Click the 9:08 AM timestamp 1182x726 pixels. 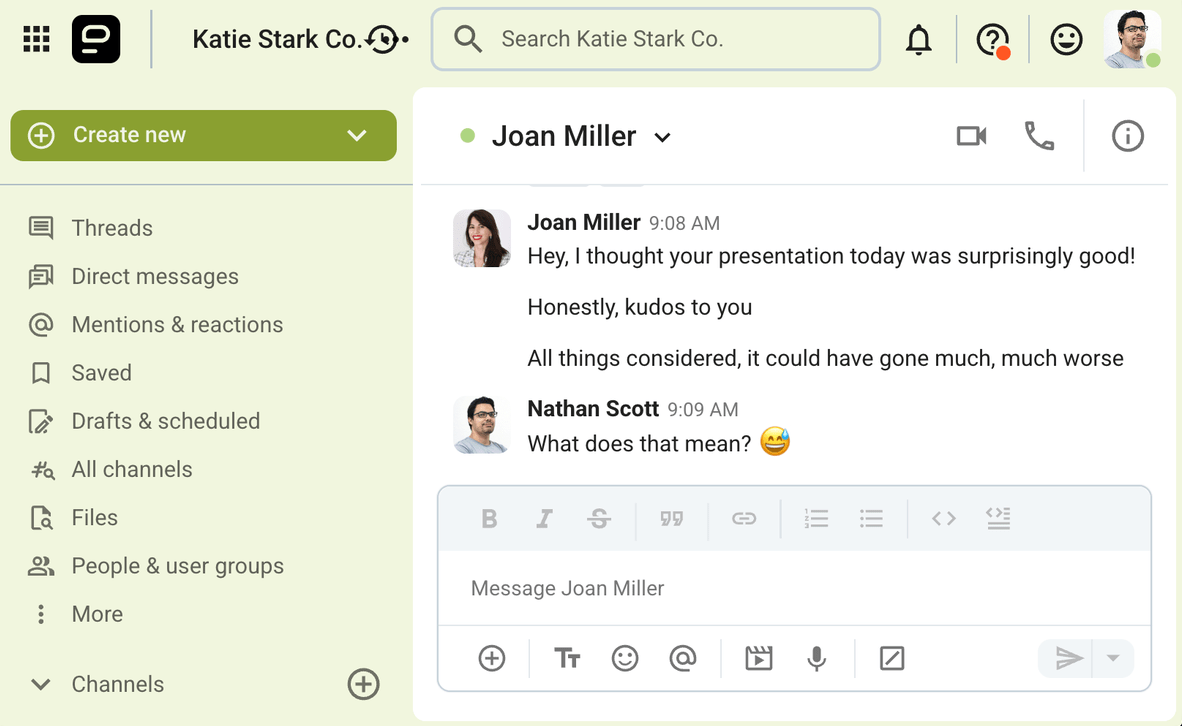pos(684,224)
